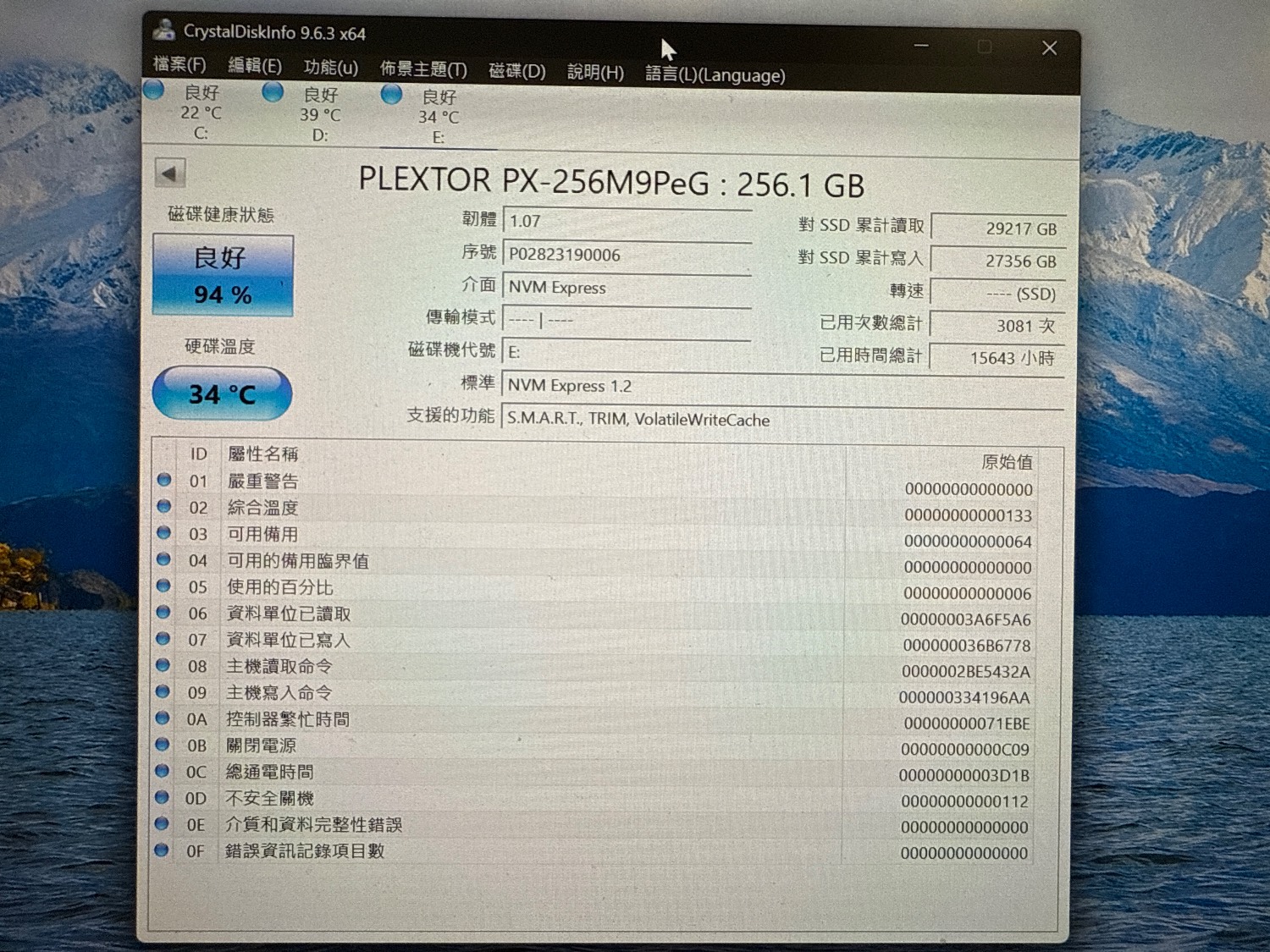Screen dimensions: 1270x952
Task: Click status dot for attribute 07 資料單位已寫入
Action: tap(163, 638)
